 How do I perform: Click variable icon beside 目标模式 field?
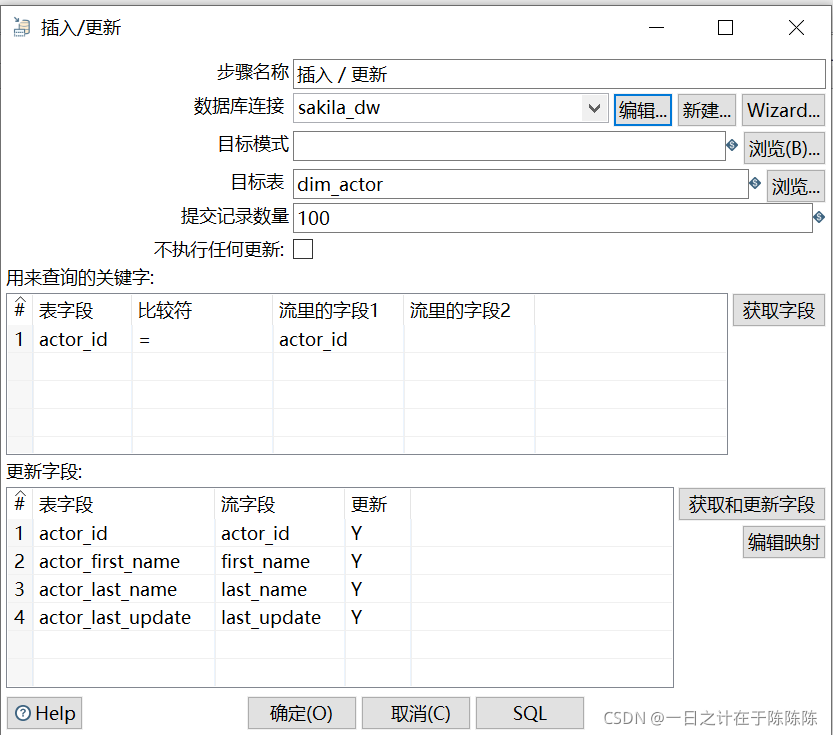(x=732, y=145)
